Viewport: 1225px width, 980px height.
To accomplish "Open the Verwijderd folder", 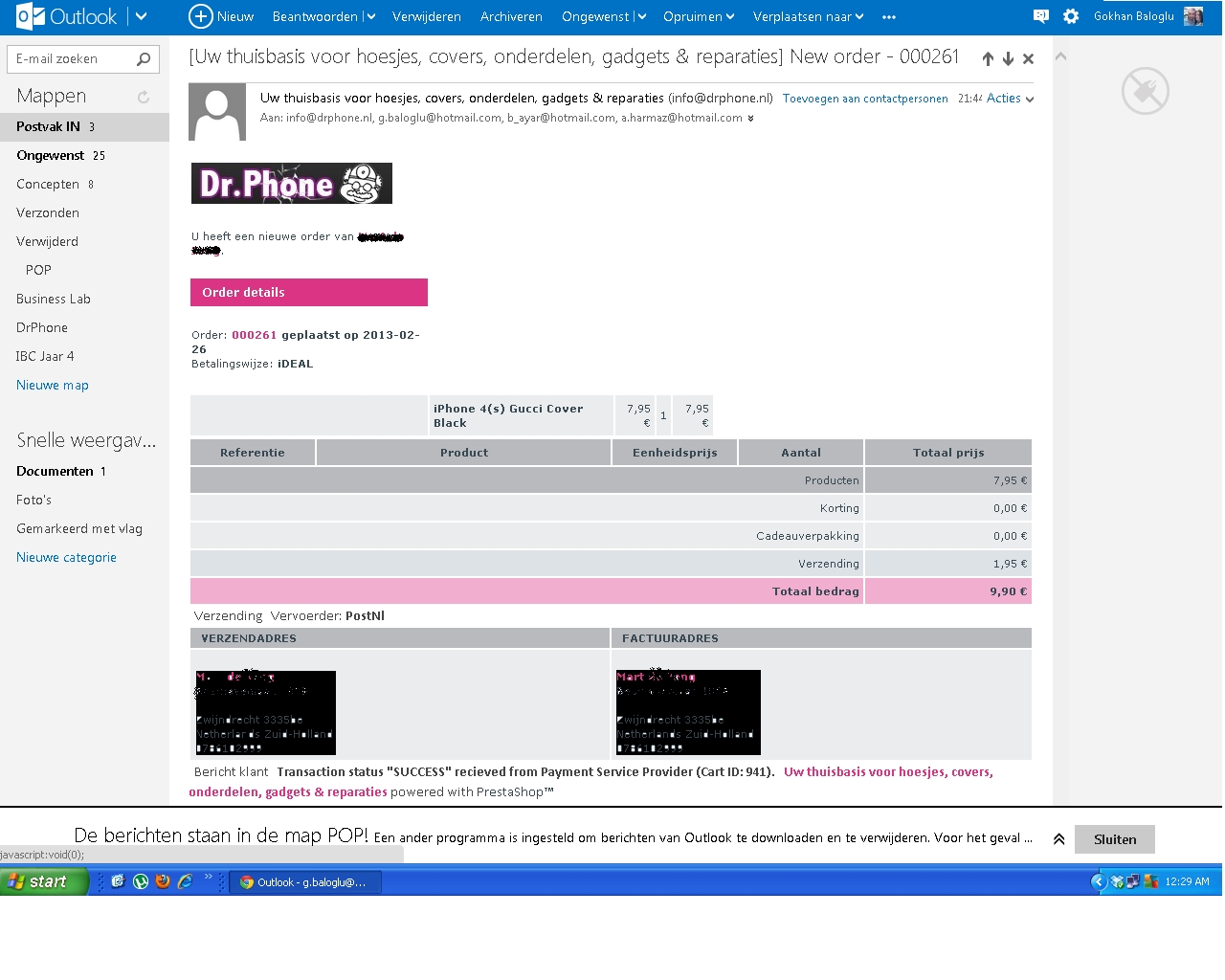I will click(x=84, y=241).
